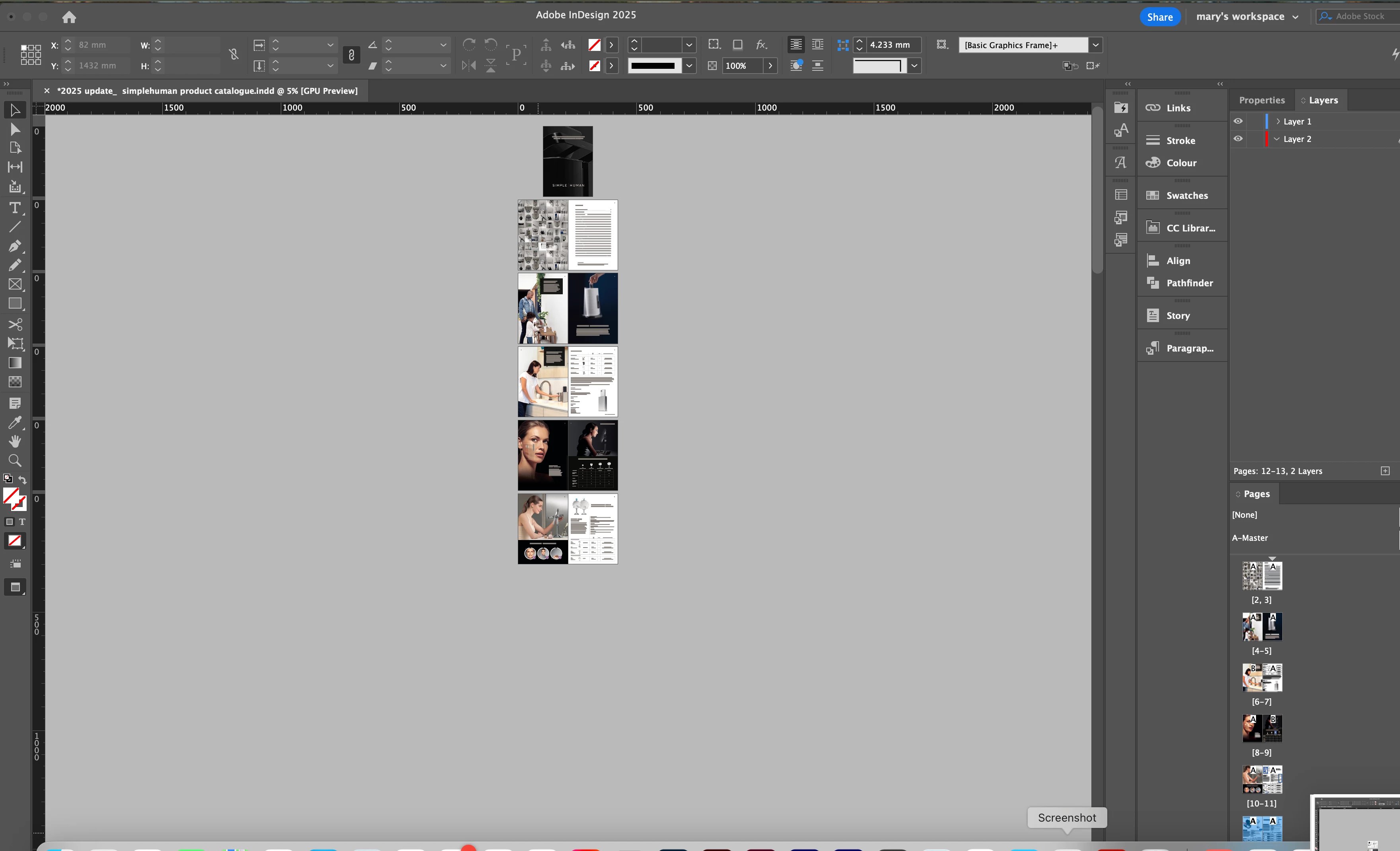Select the Eyedropper tool
Image resolution: width=1400 pixels, height=851 pixels.
[15, 422]
